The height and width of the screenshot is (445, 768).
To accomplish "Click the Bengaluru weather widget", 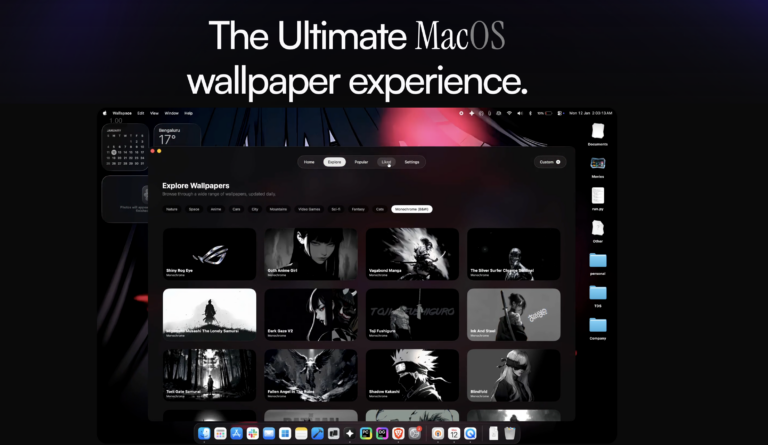I will (x=177, y=135).
